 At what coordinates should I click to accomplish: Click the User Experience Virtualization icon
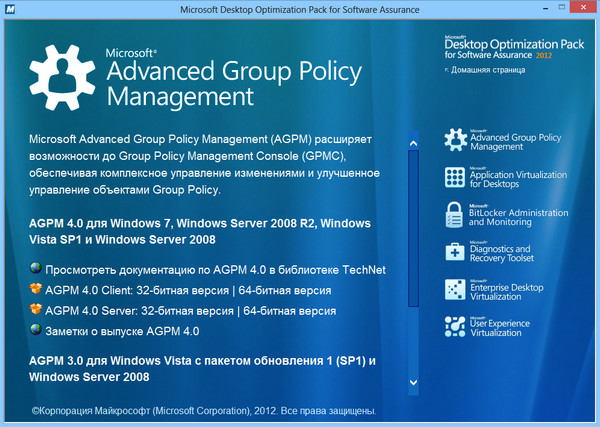[455, 327]
